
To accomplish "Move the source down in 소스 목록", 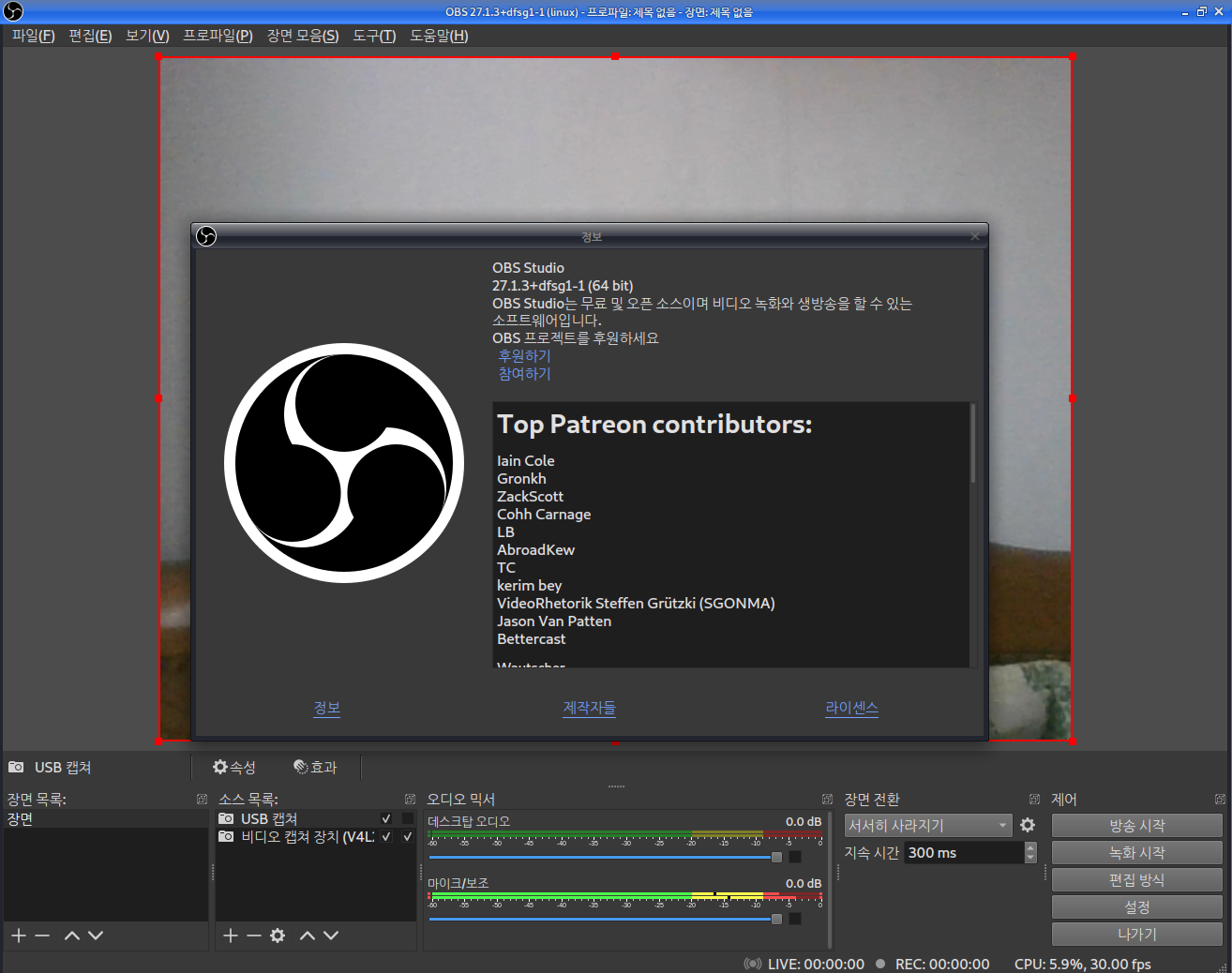I will 331,936.
